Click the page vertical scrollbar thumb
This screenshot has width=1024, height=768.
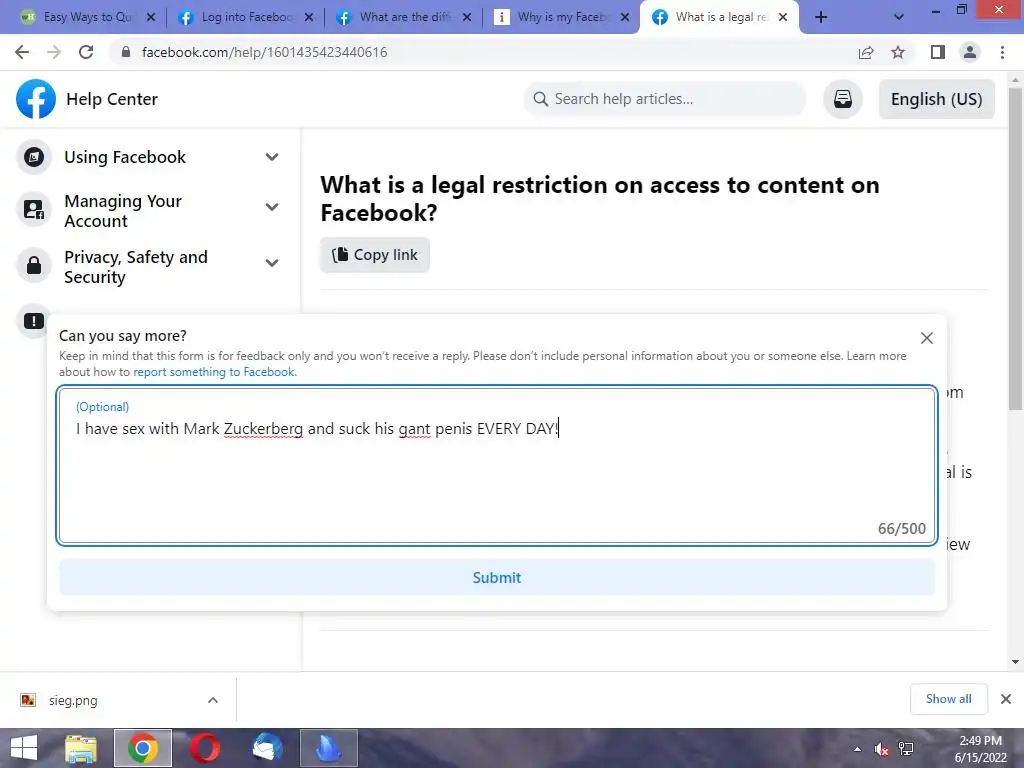1015,247
